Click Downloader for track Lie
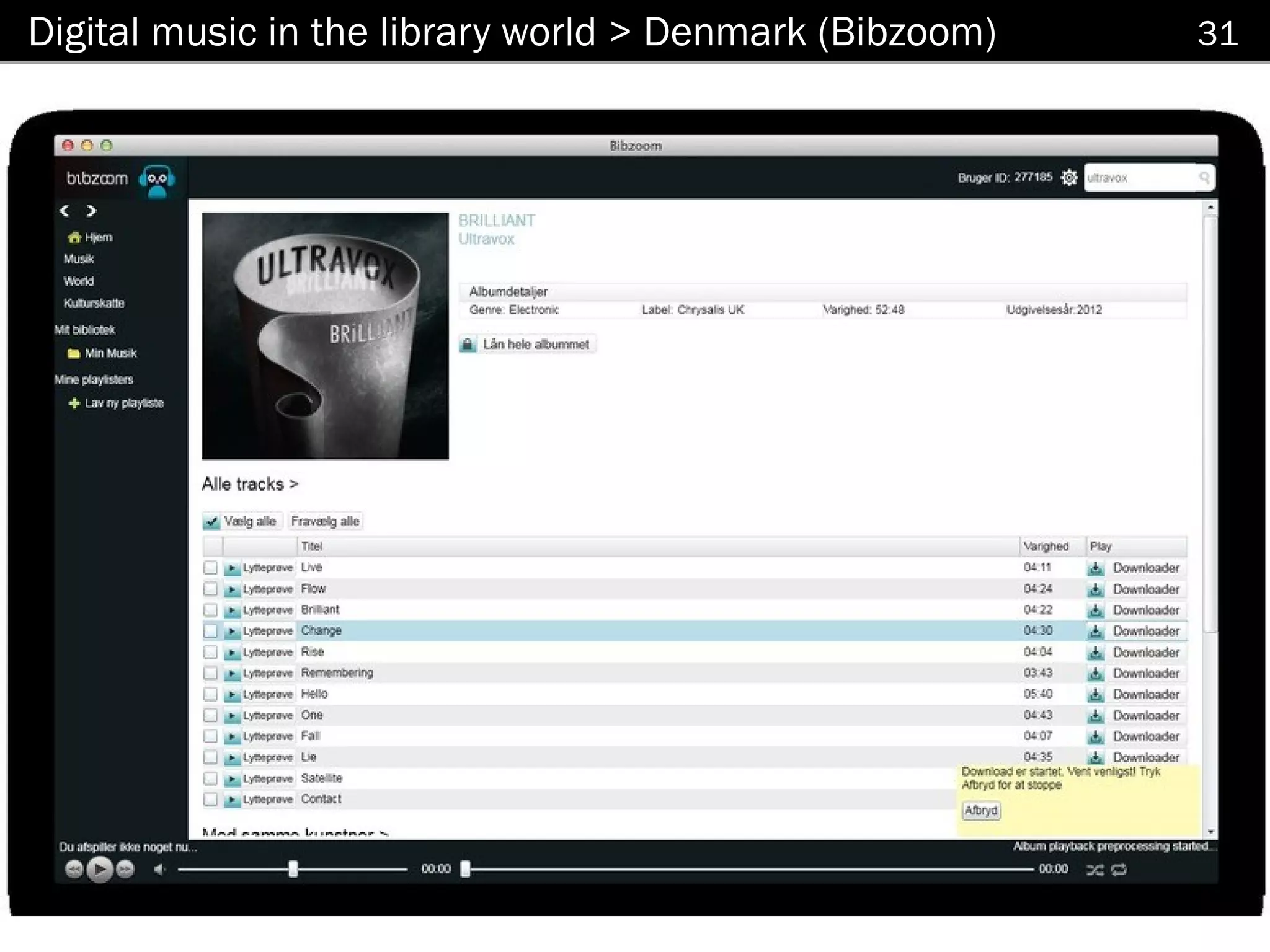Screen dimensions: 1270x952 pyautogui.click(x=1146, y=758)
